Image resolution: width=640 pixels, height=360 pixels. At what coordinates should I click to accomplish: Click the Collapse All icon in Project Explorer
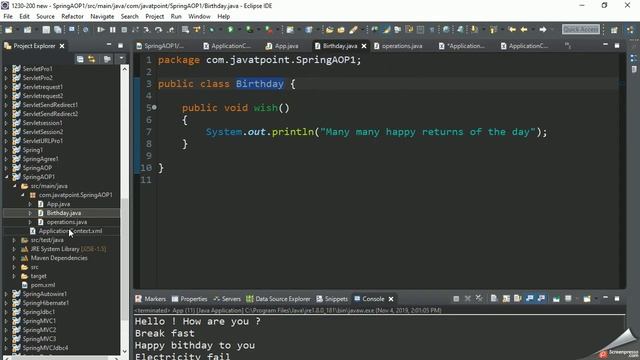pyautogui.click(x=80, y=59)
